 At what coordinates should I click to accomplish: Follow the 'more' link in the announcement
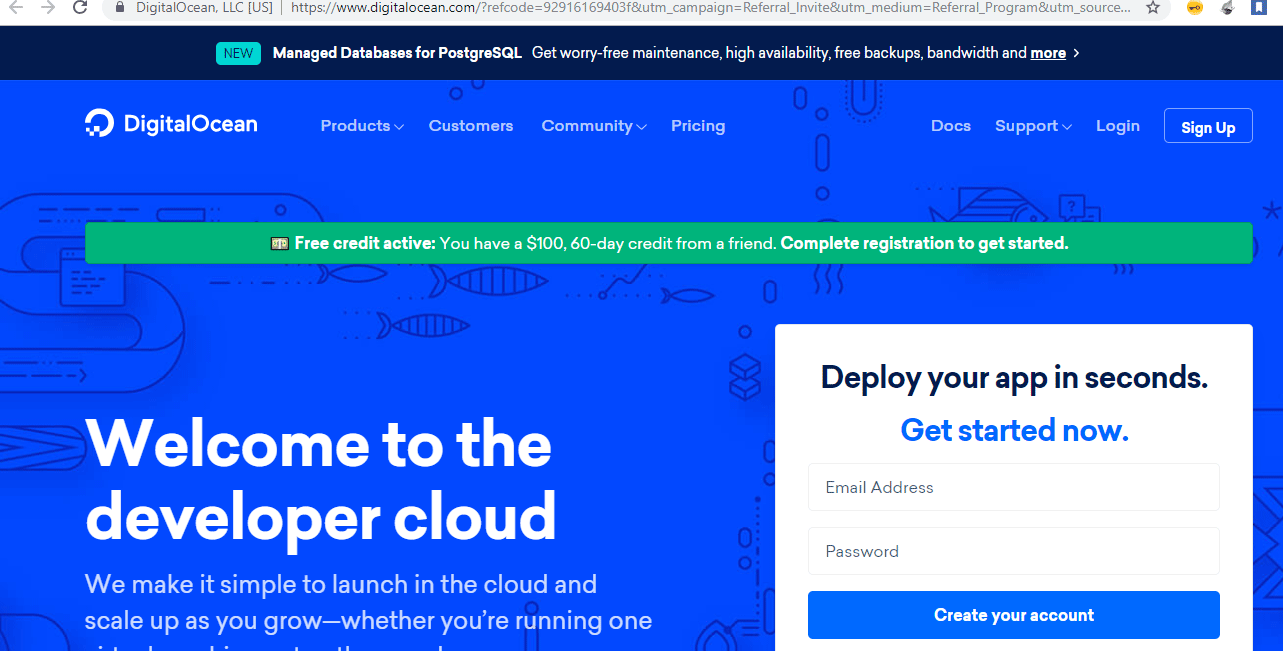[1048, 53]
